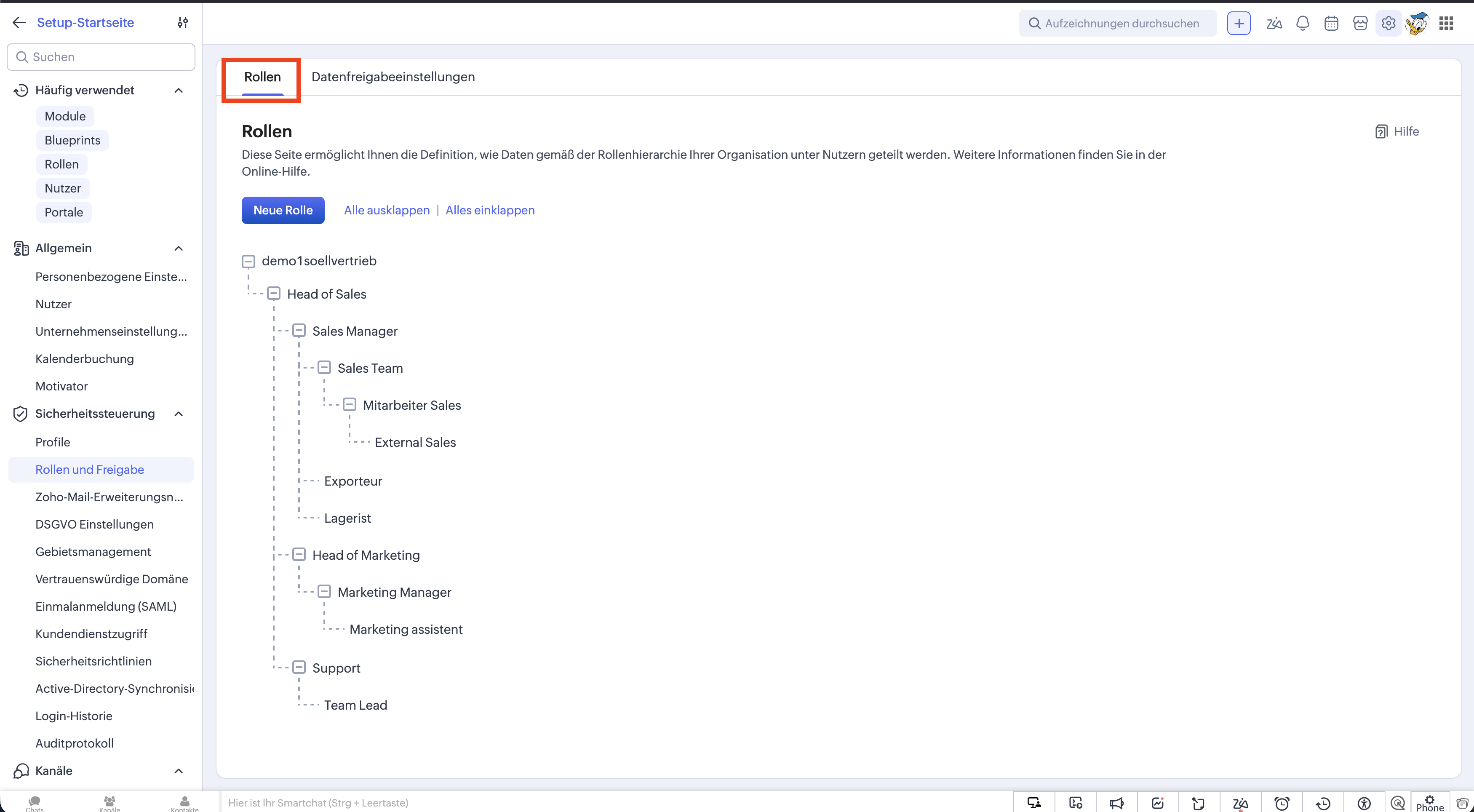The width and height of the screenshot is (1474, 812).
Task: Open the apps grid launcher
Action: coord(1446,23)
